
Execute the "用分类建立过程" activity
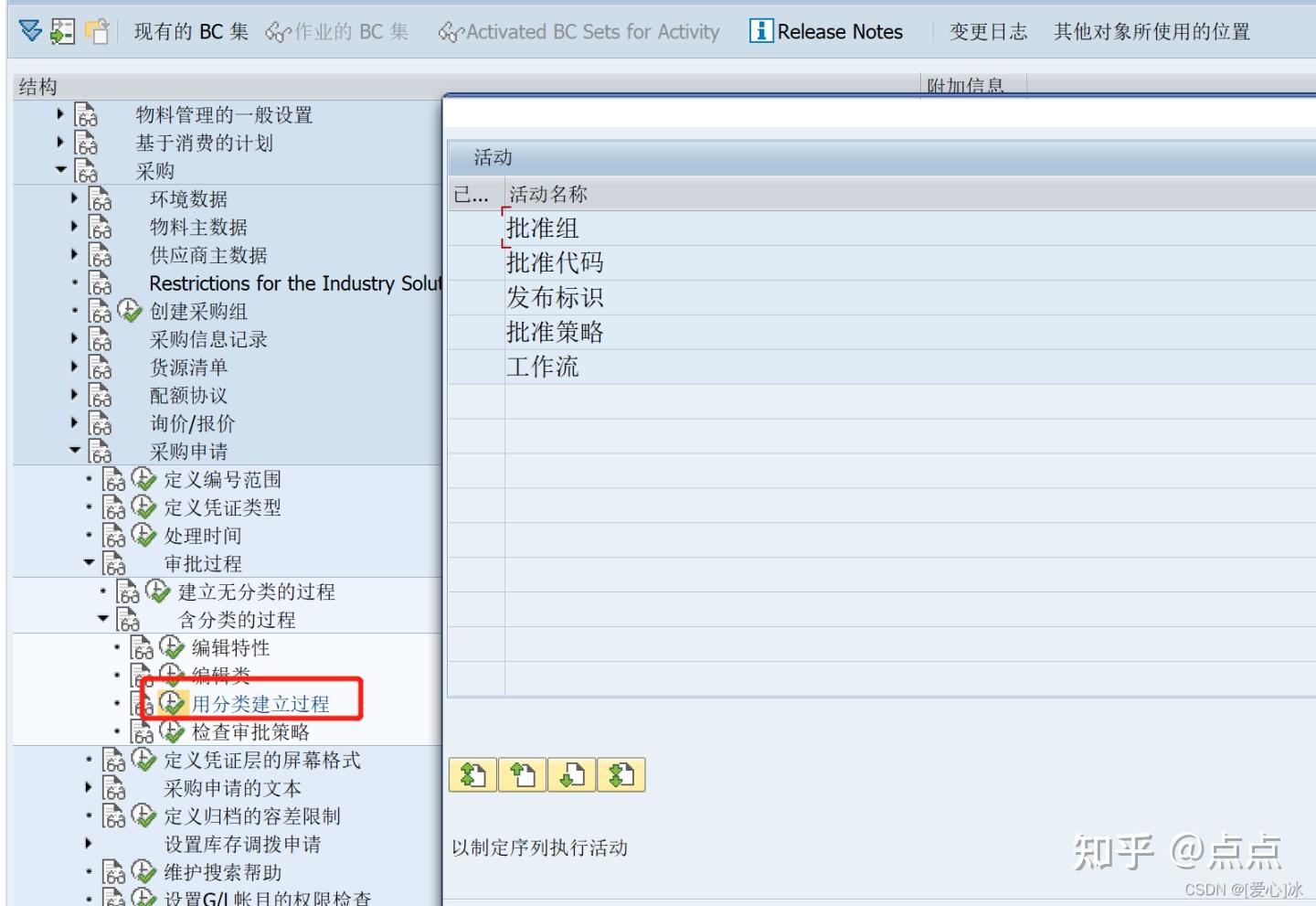point(173,702)
